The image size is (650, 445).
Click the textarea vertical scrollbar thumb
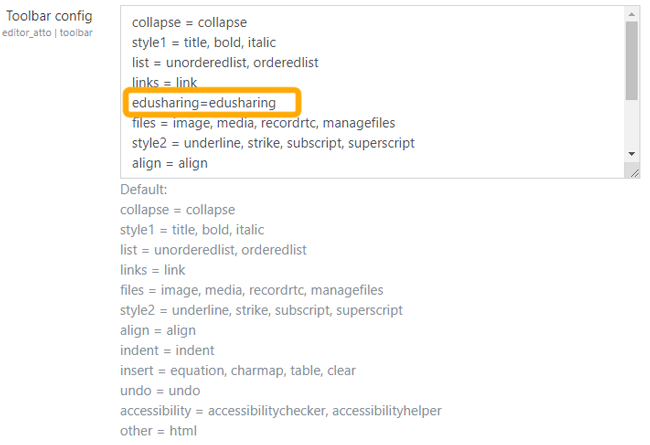[631, 60]
